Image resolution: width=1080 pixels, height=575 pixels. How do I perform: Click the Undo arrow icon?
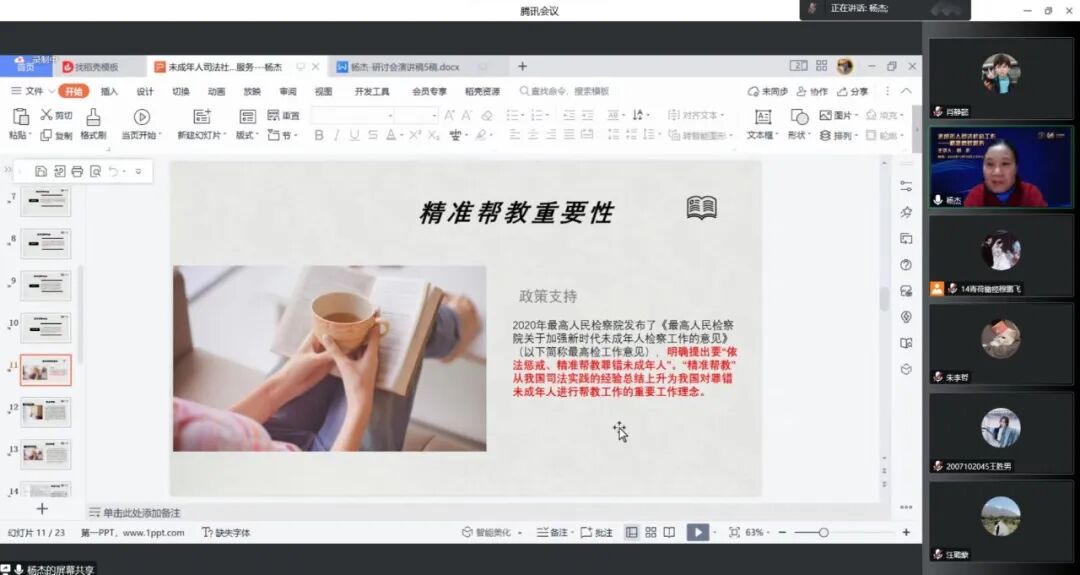click(114, 171)
